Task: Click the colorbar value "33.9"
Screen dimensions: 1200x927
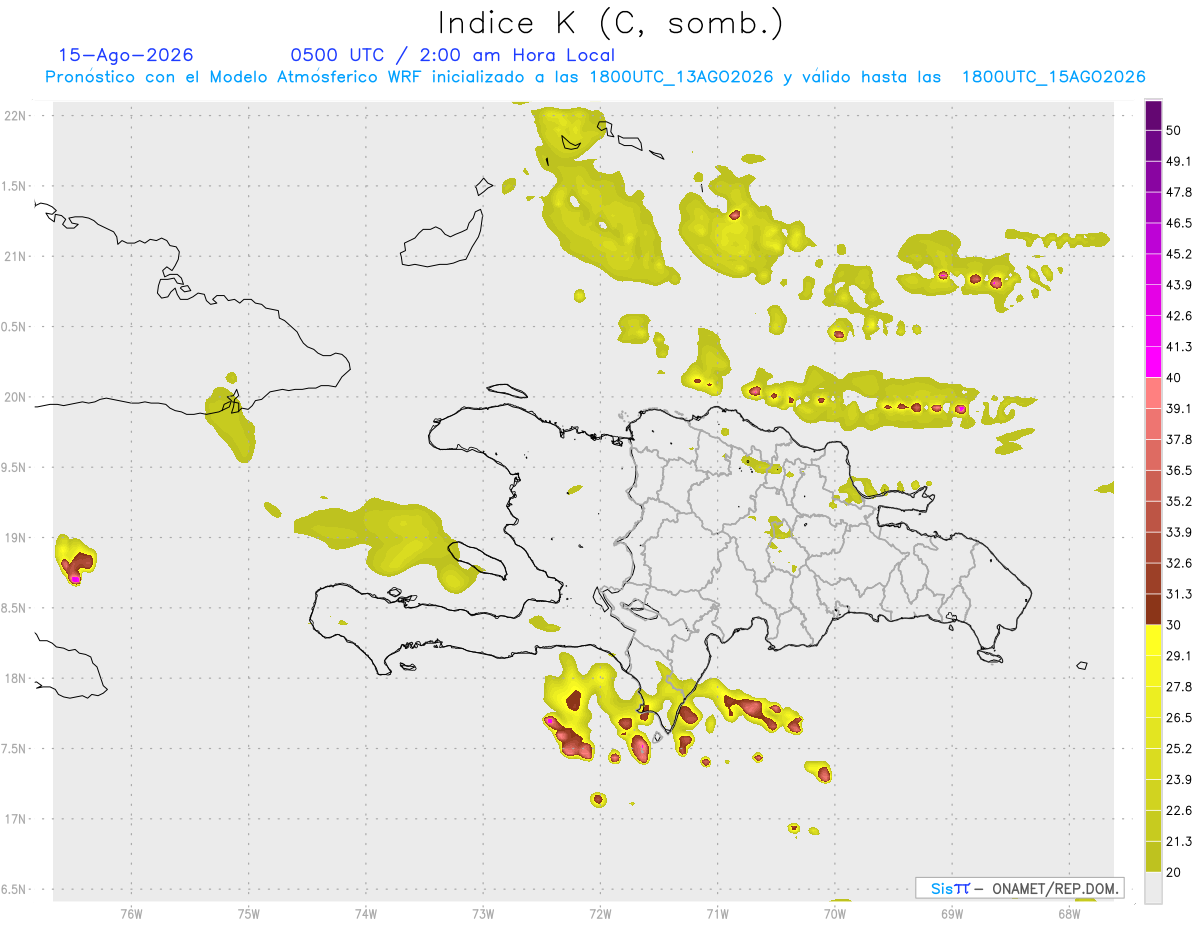Action: tap(1179, 532)
